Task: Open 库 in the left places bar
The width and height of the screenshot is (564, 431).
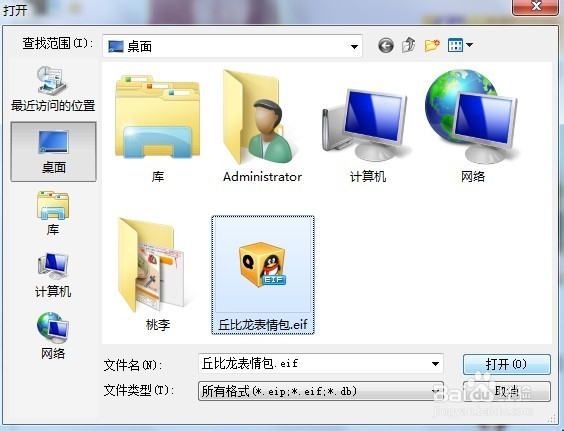Action: coord(53,213)
